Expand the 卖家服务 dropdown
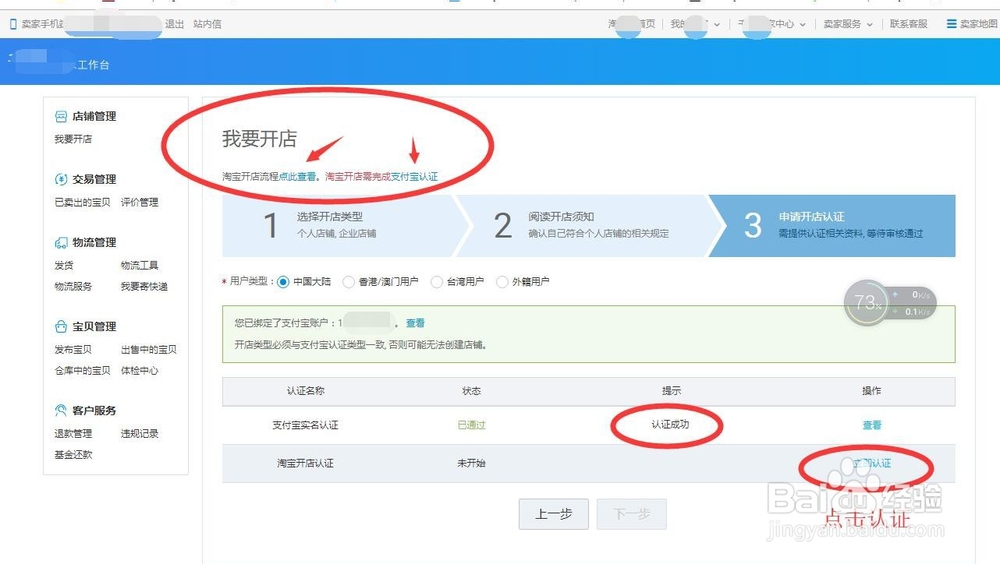 coord(848,24)
